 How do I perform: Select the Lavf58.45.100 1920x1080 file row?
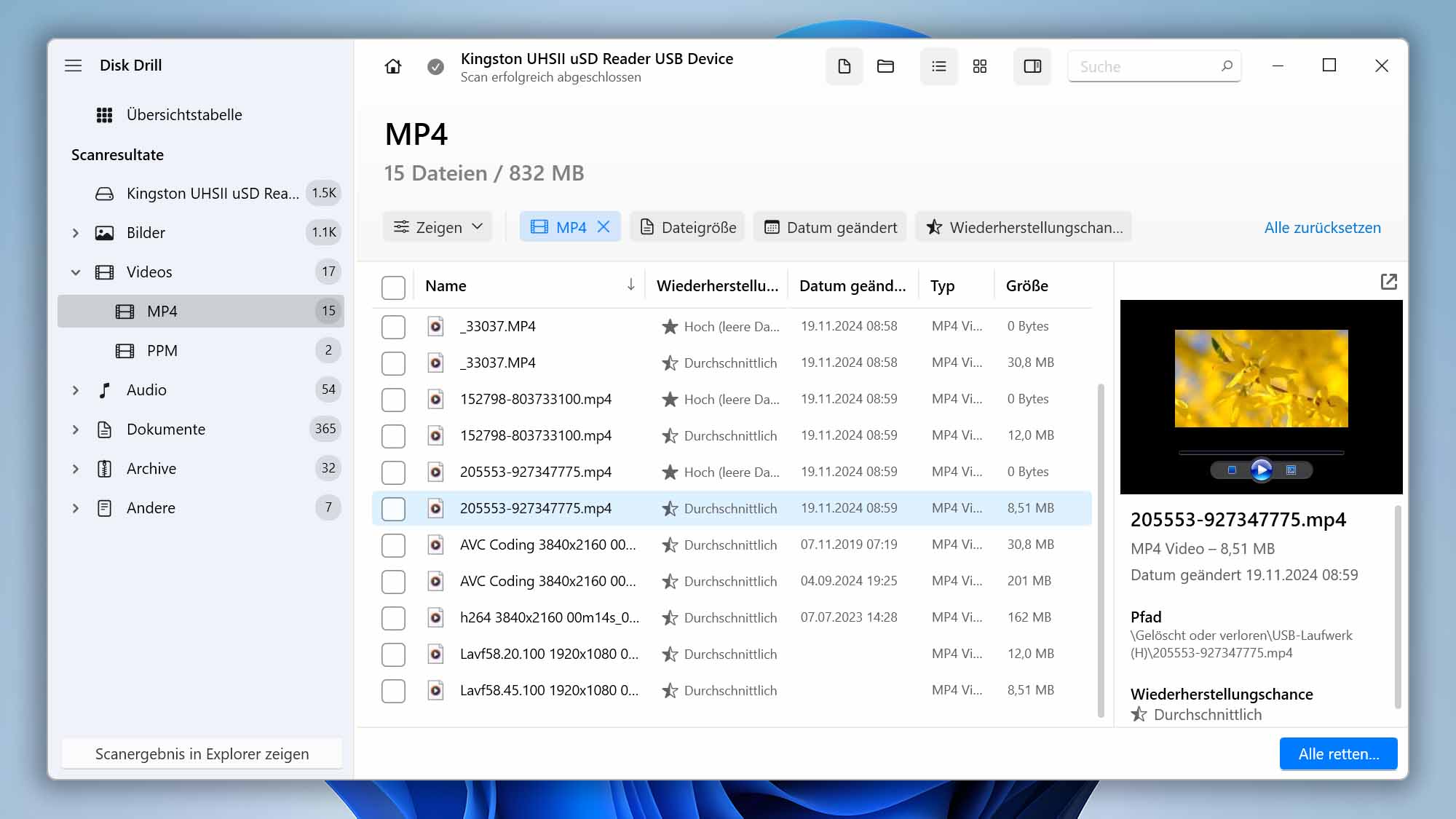click(x=732, y=691)
